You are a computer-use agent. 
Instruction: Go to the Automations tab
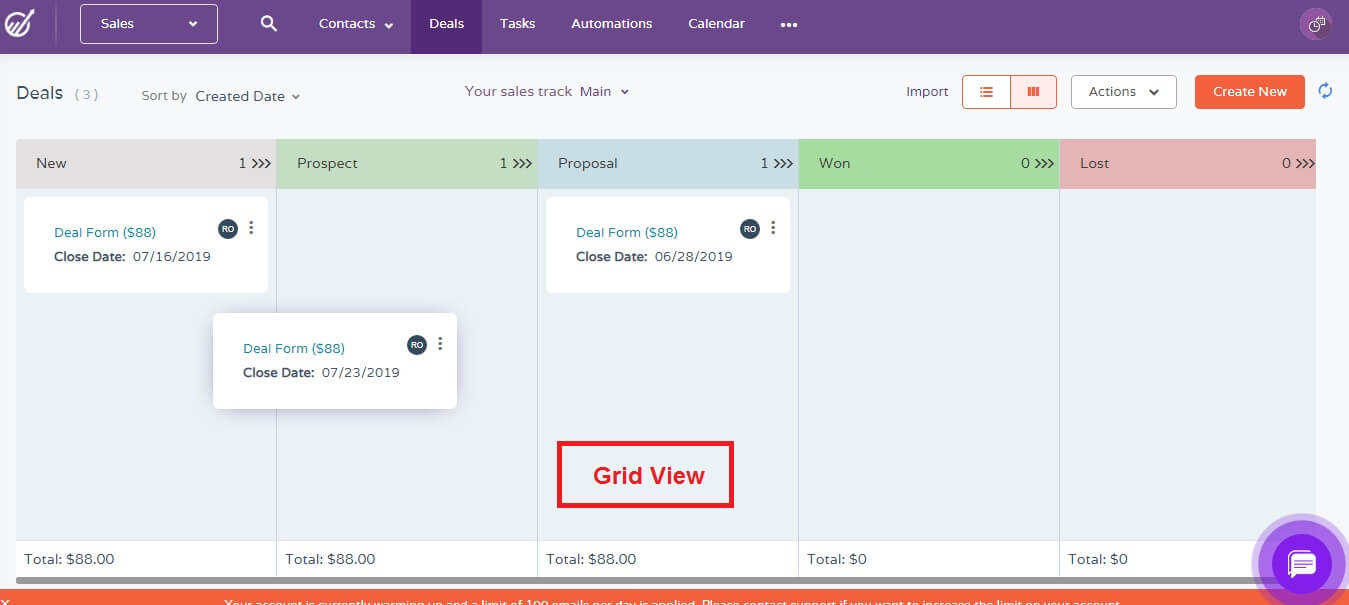coord(611,24)
